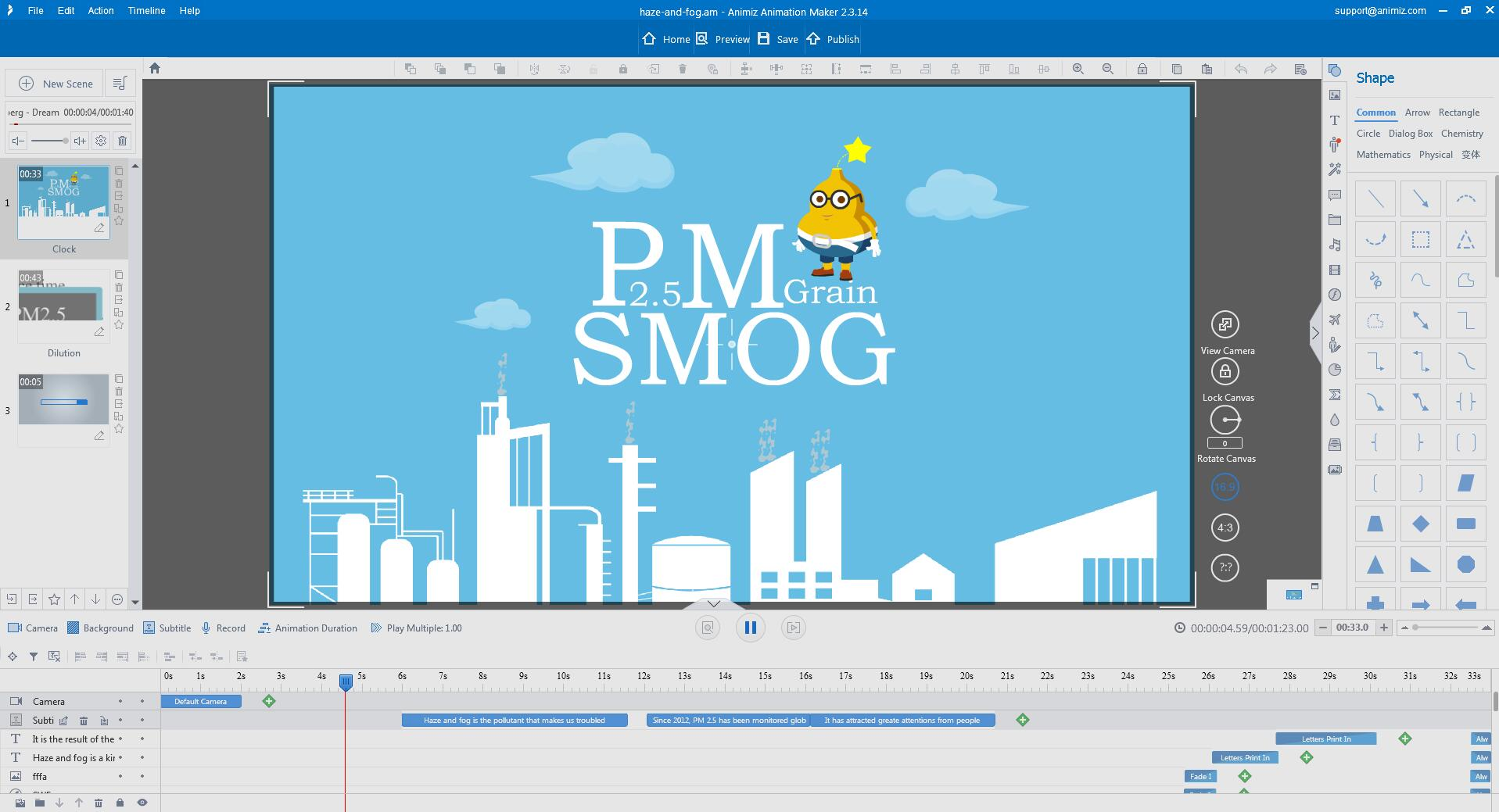Click the redo arrow in toolbar
1499x812 pixels.
click(x=1271, y=69)
